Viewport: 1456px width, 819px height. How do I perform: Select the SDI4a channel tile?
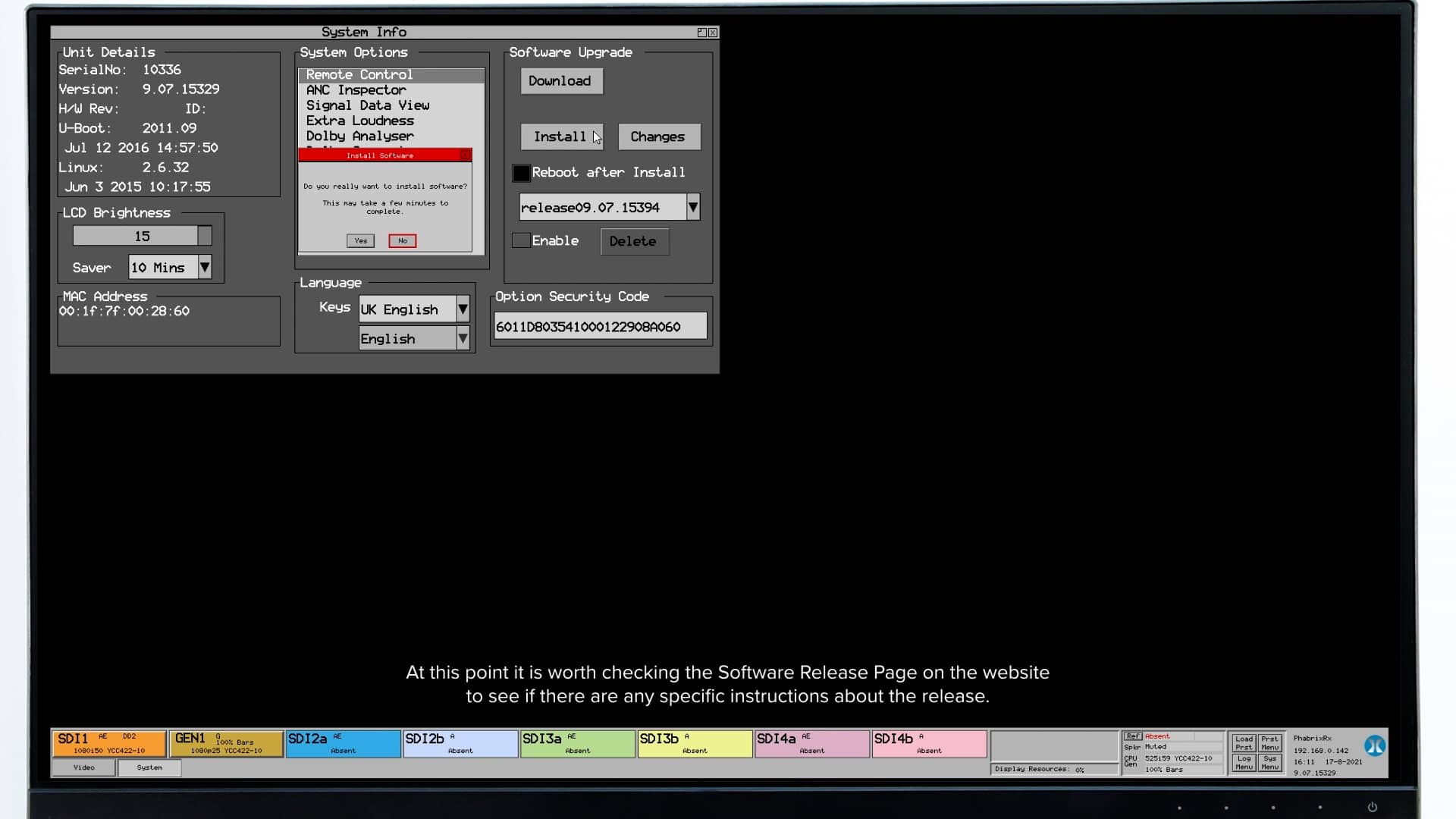(811, 743)
